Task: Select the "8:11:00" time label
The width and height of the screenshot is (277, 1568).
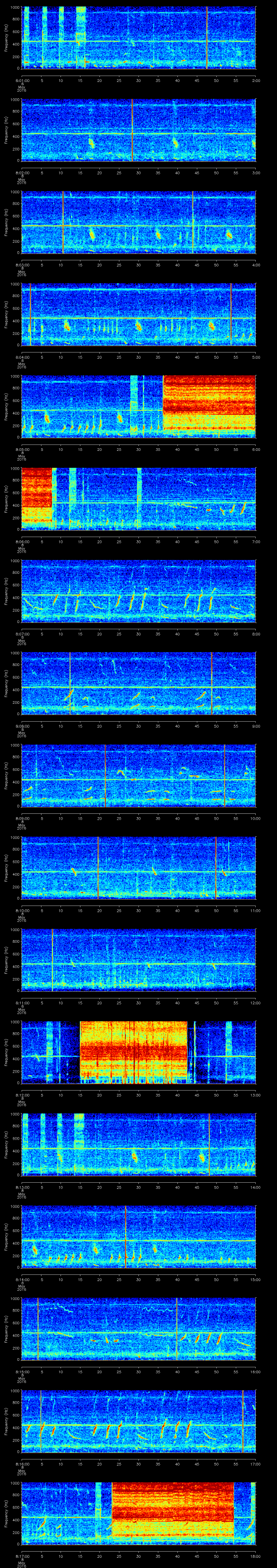Action: click(22, 1003)
